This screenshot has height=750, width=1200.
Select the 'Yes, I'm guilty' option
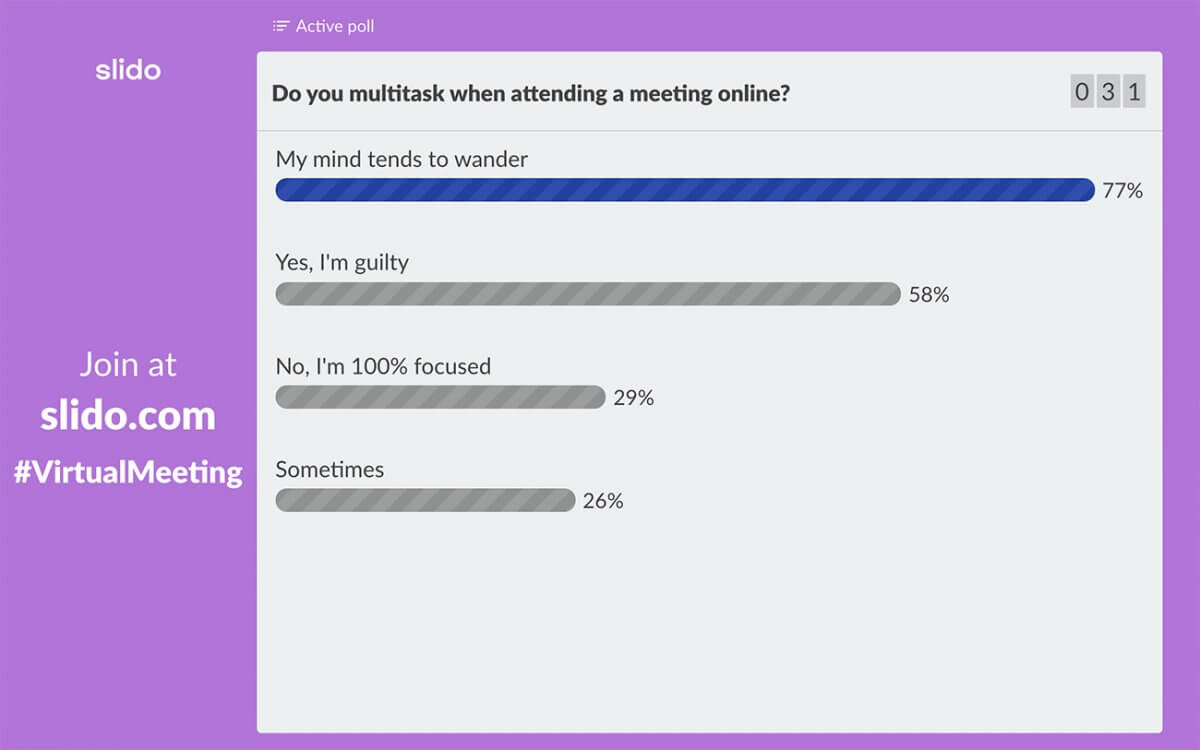pos(343,263)
